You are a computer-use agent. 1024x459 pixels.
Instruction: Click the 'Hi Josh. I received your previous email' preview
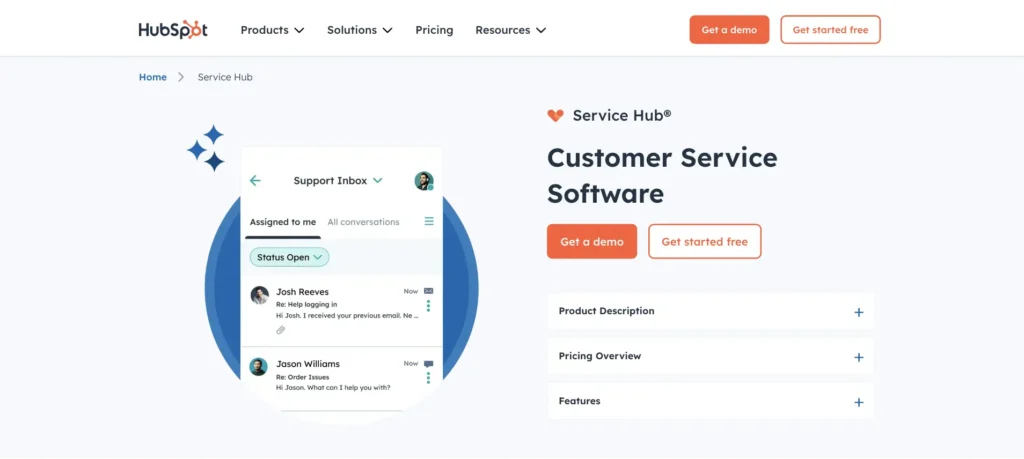coord(347,315)
